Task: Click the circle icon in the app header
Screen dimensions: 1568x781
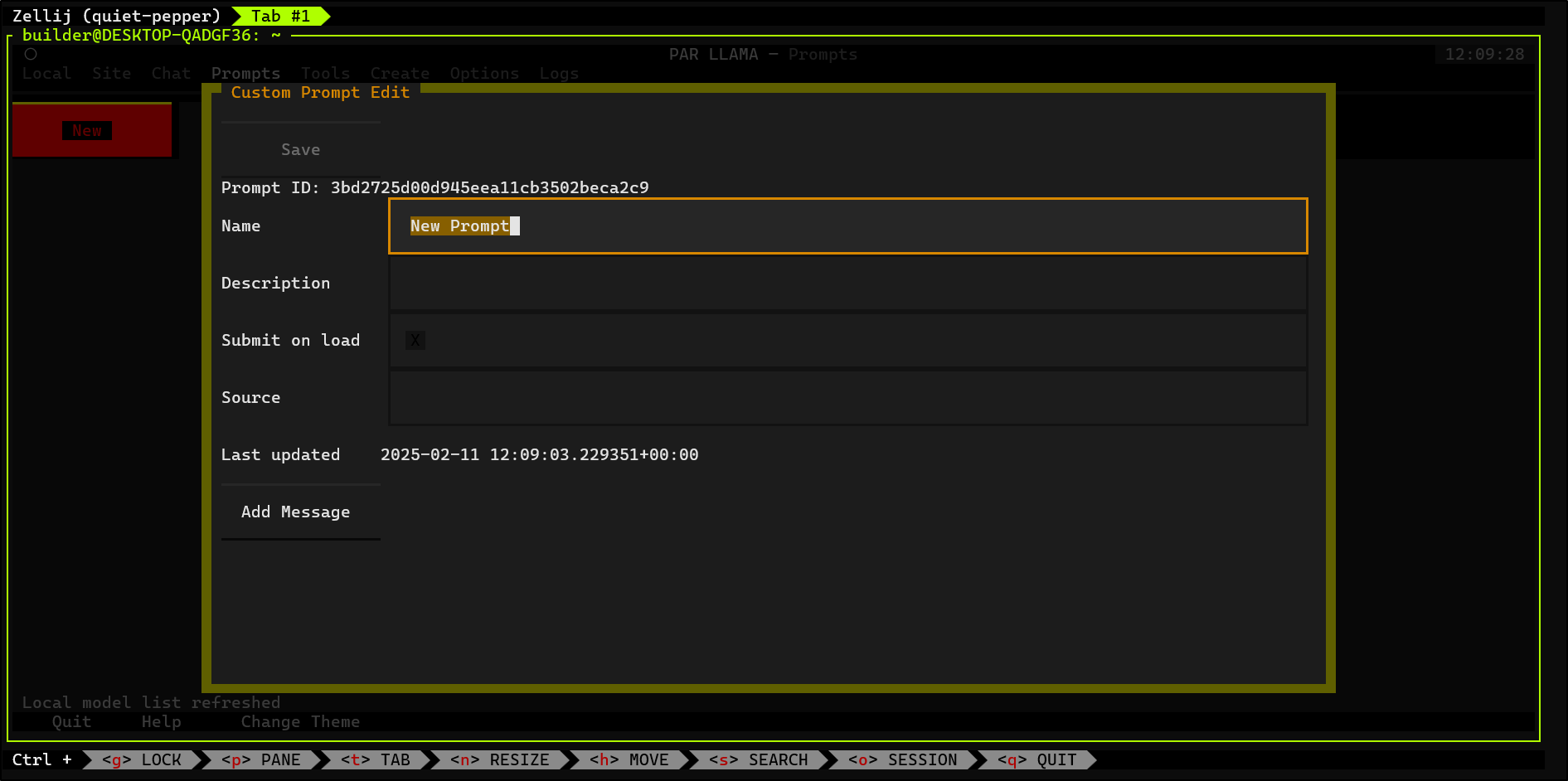Action: (x=31, y=54)
